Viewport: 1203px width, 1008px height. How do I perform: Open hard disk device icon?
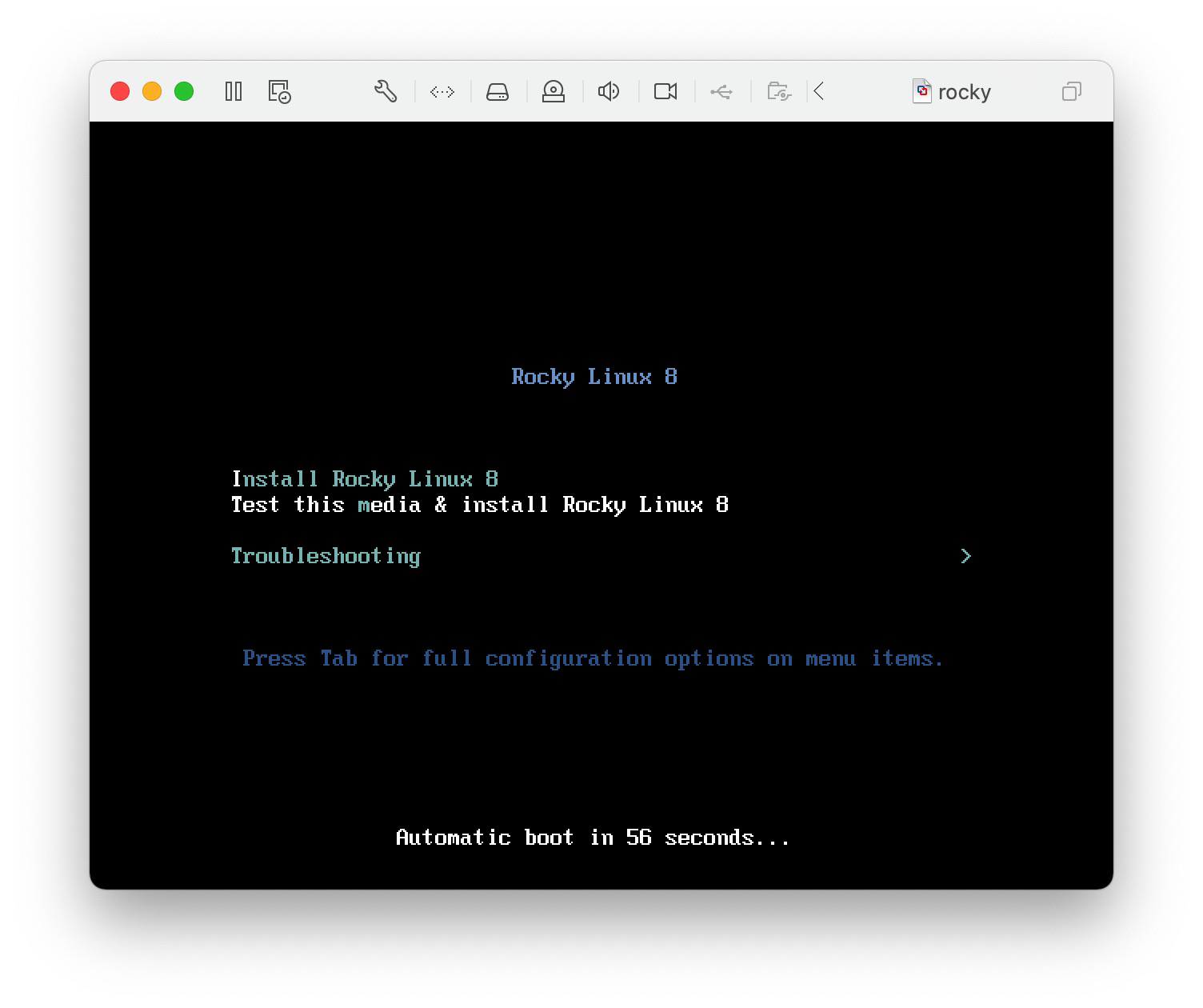[x=498, y=92]
